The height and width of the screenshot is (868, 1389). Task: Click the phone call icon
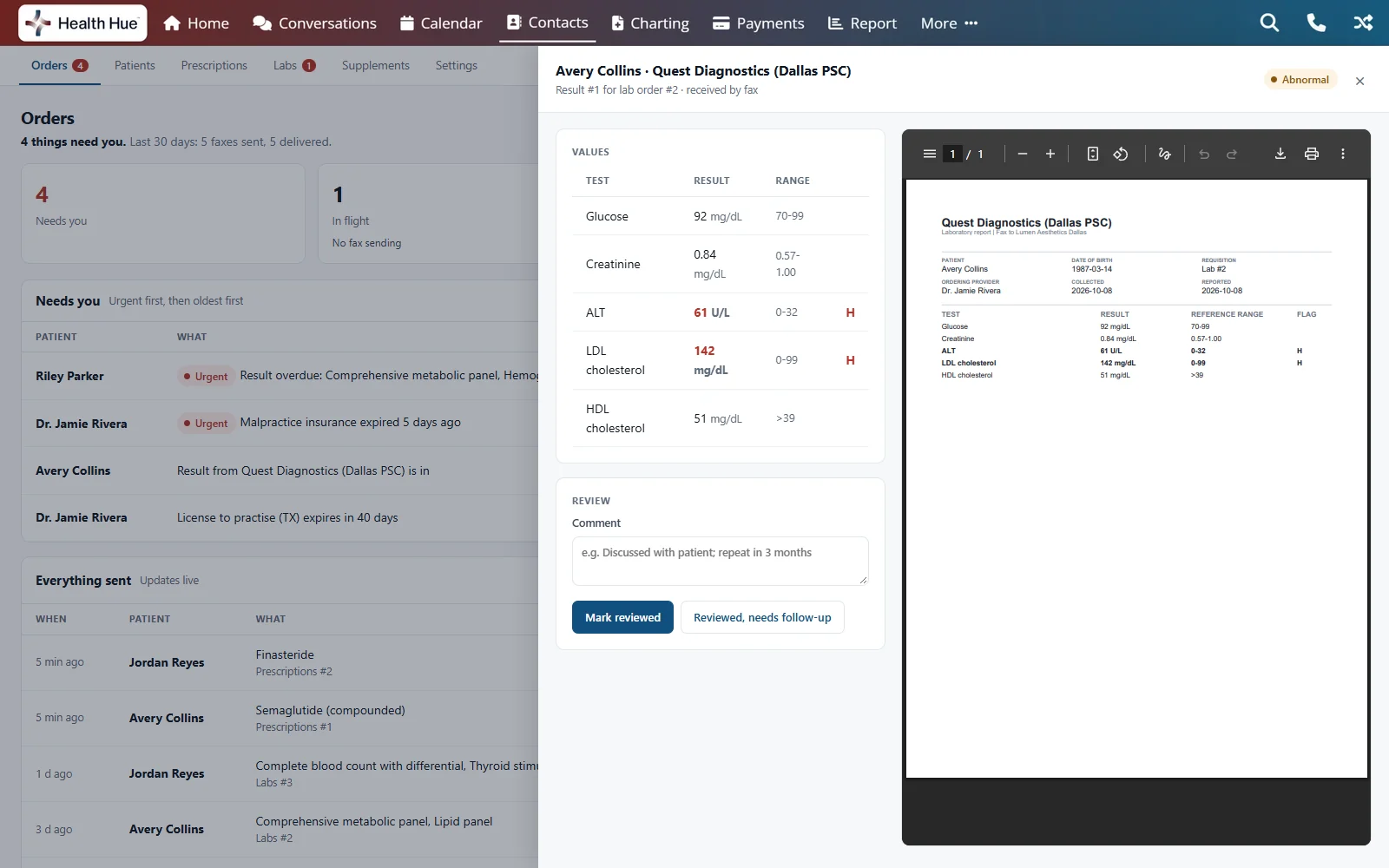coord(1316,23)
